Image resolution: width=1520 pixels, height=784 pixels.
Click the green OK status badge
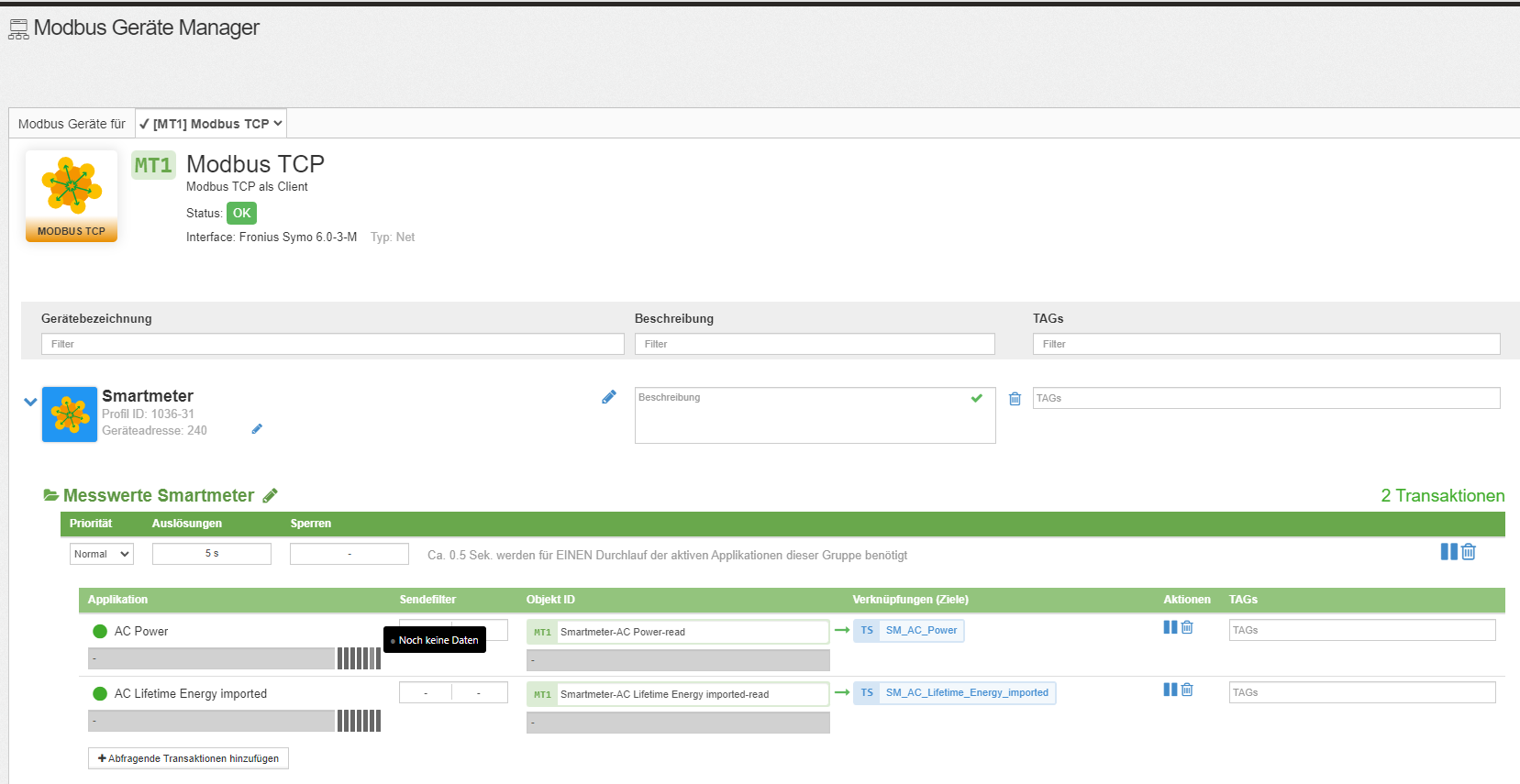(x=241, y=213)
